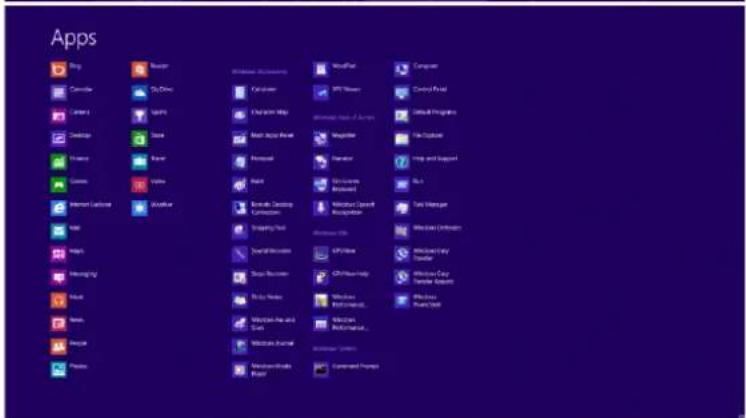Launch the Video app
The width and height of the screenshot is (746, 418).
pyautogui.click(x=149, y=185)
